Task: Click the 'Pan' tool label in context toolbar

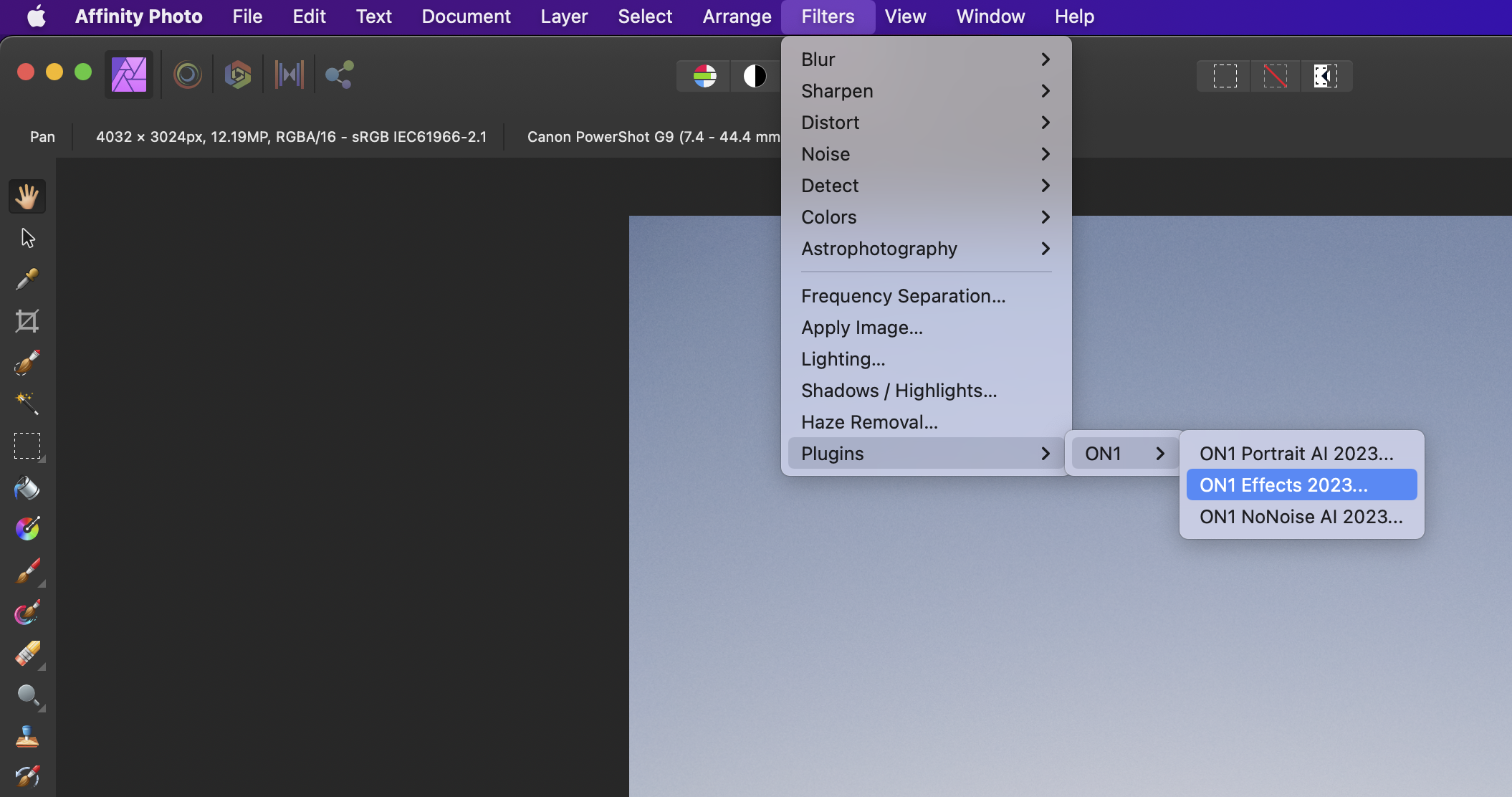Action: click(x=42, y=137)
